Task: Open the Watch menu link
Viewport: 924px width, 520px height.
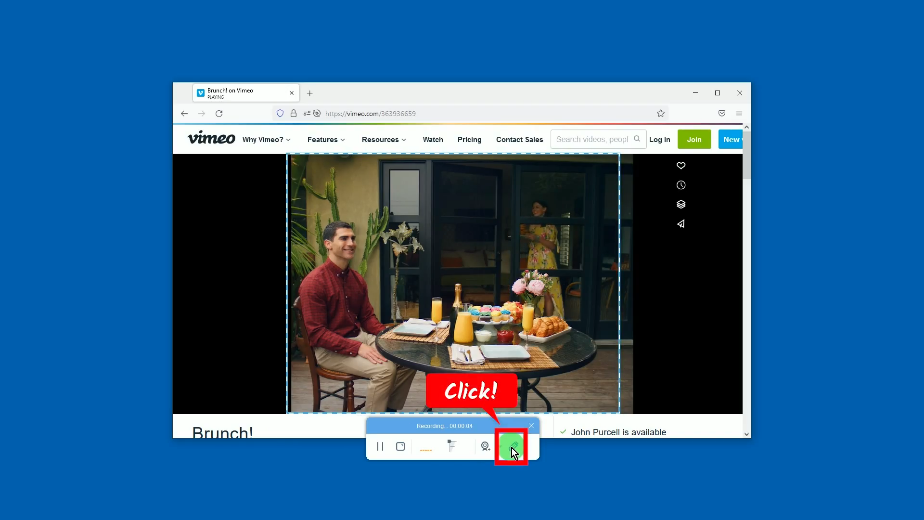Action: coord(433,140)
